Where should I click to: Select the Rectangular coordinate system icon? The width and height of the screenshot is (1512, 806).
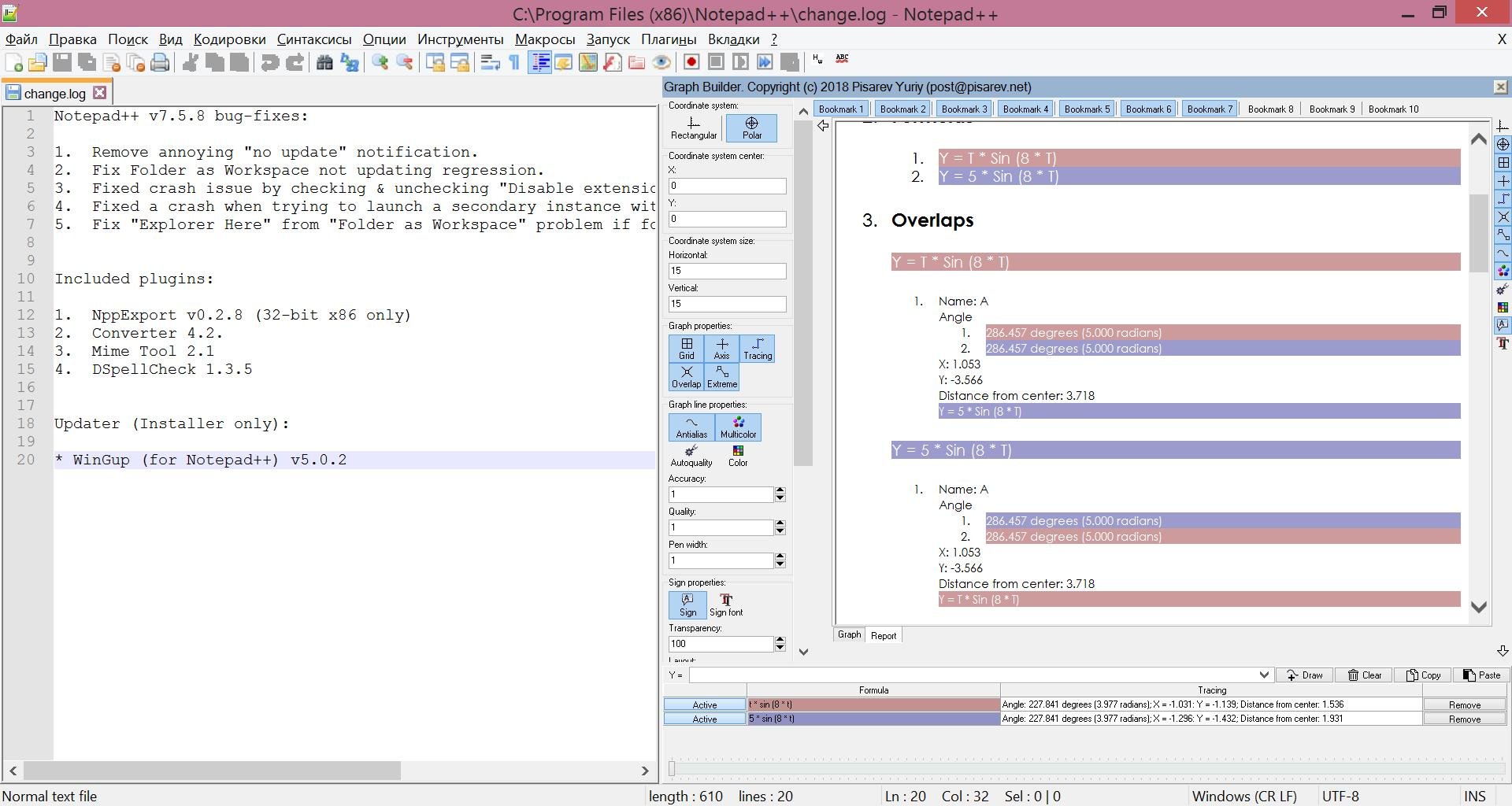coord(693,128)
